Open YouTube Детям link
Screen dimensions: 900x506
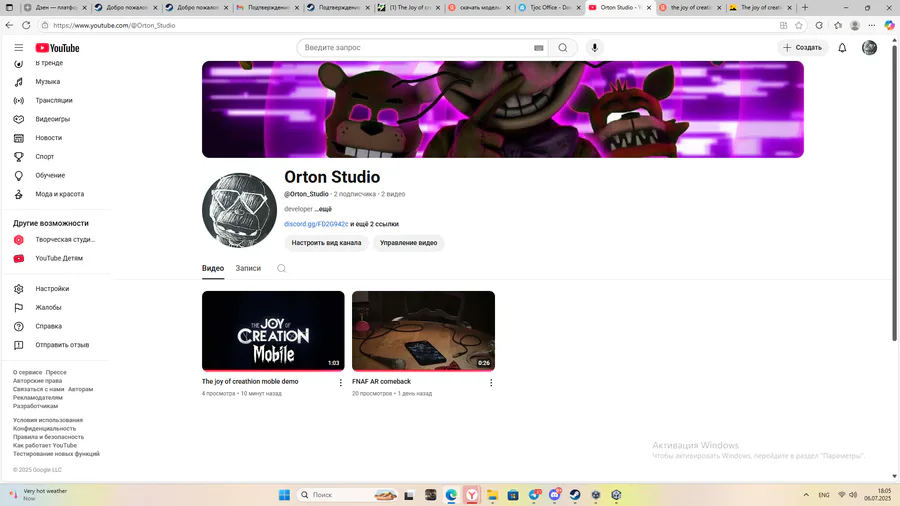click(x=57, y=258)
